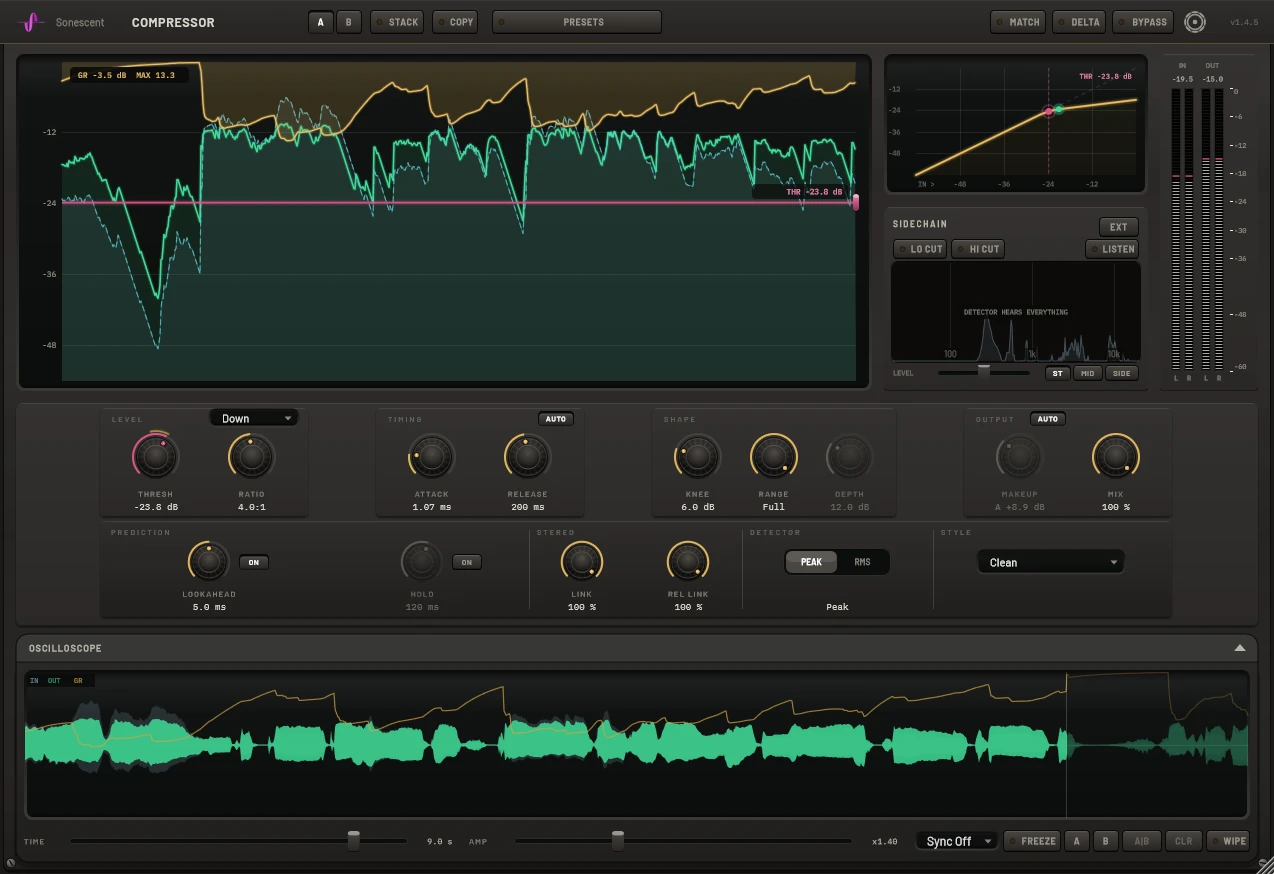Click oscilloscope snapshot A button
The width and height of the screenshot is (1274, 874).
point(1077,841)
